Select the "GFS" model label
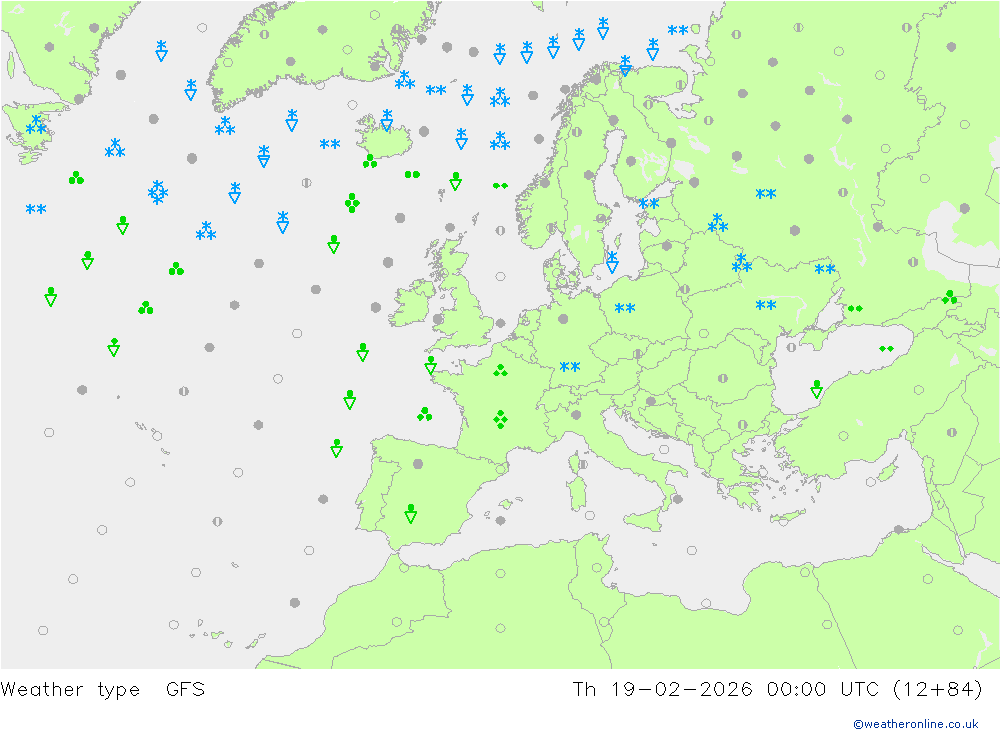Screen dimensions: 1000x733 (186, 689)
